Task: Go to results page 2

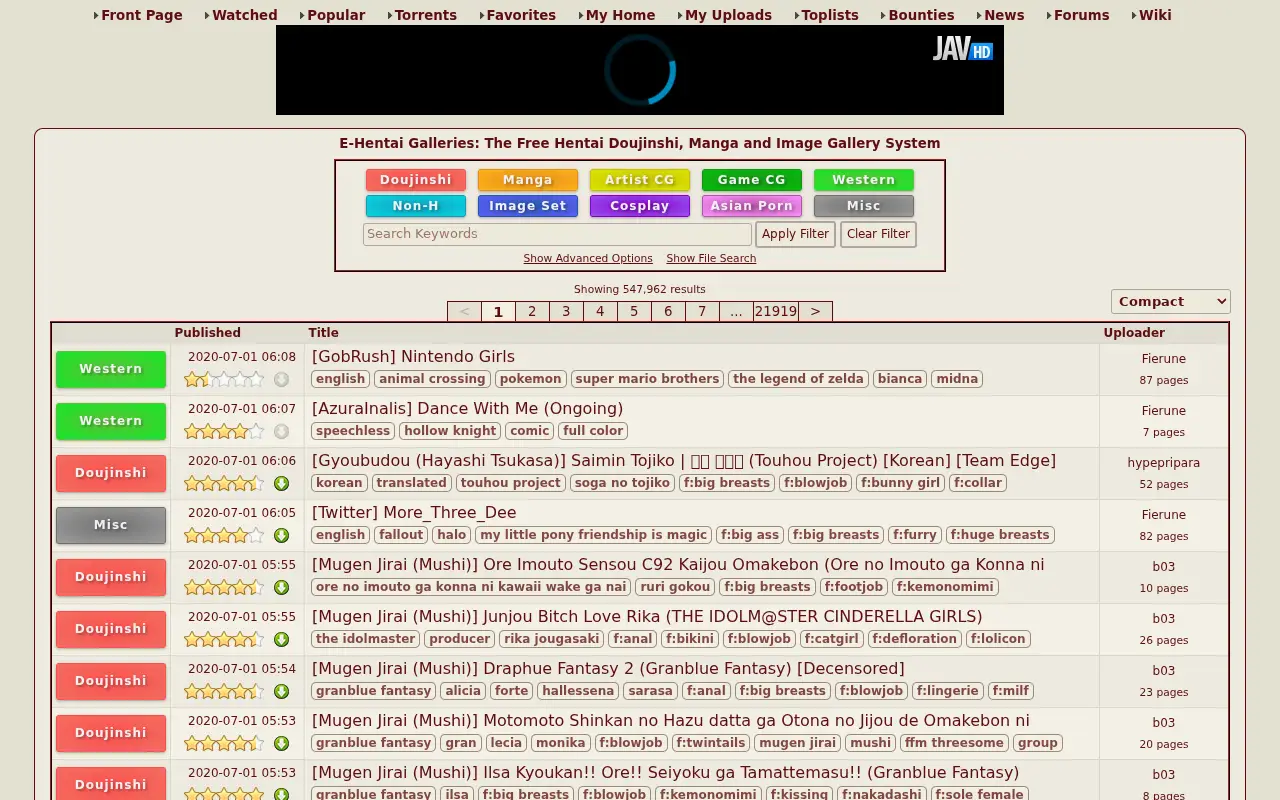Action: point(532,311)
